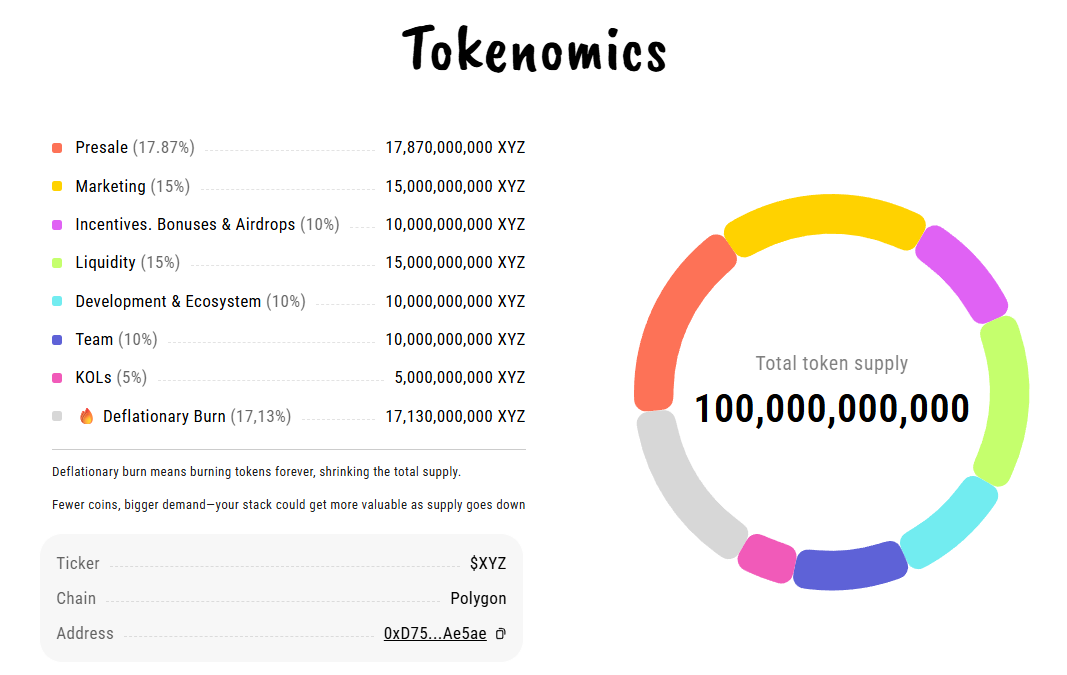Select the blue Team legend marker
This screenshot has width=1067, height=675.
pos(56,339)
